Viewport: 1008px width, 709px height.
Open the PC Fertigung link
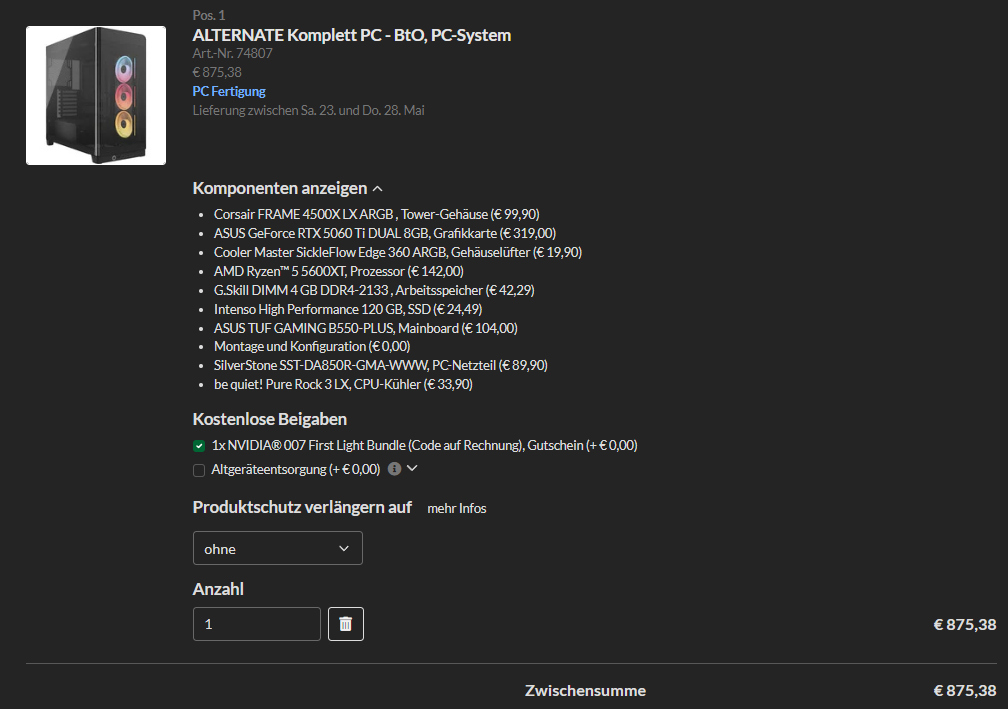(229, 91)
